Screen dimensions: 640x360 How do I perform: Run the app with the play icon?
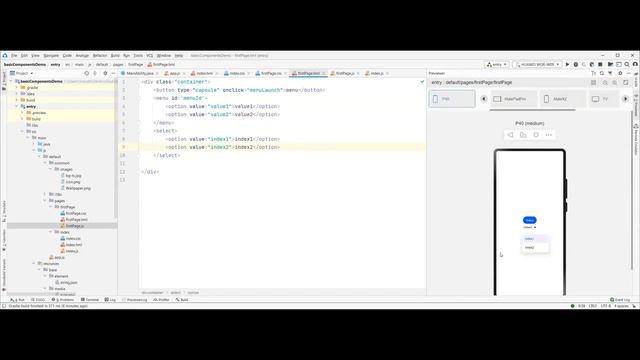click(567, 64)
